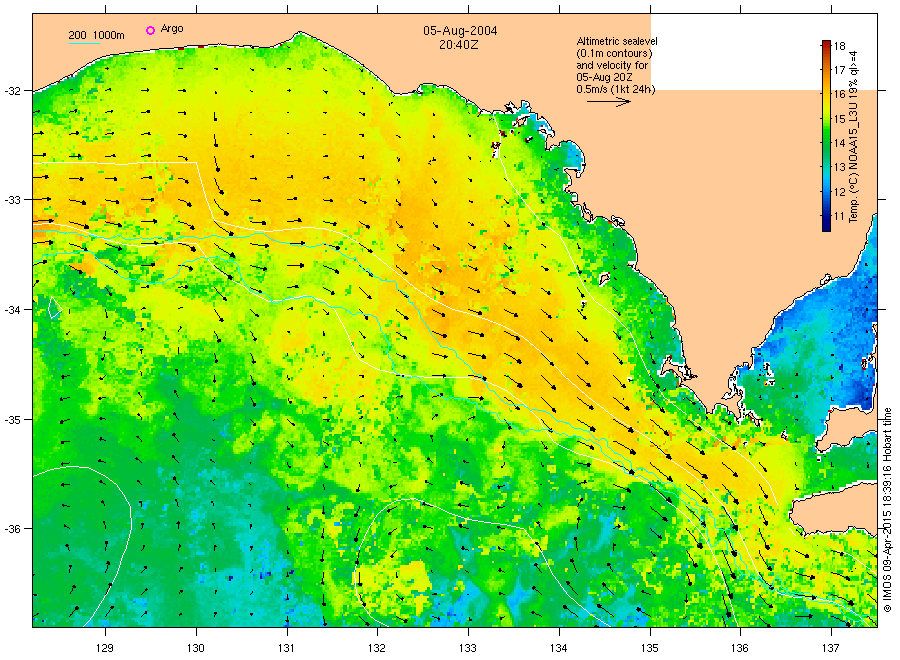Click the '132' longitude axis label

click(x=377, y=649)
